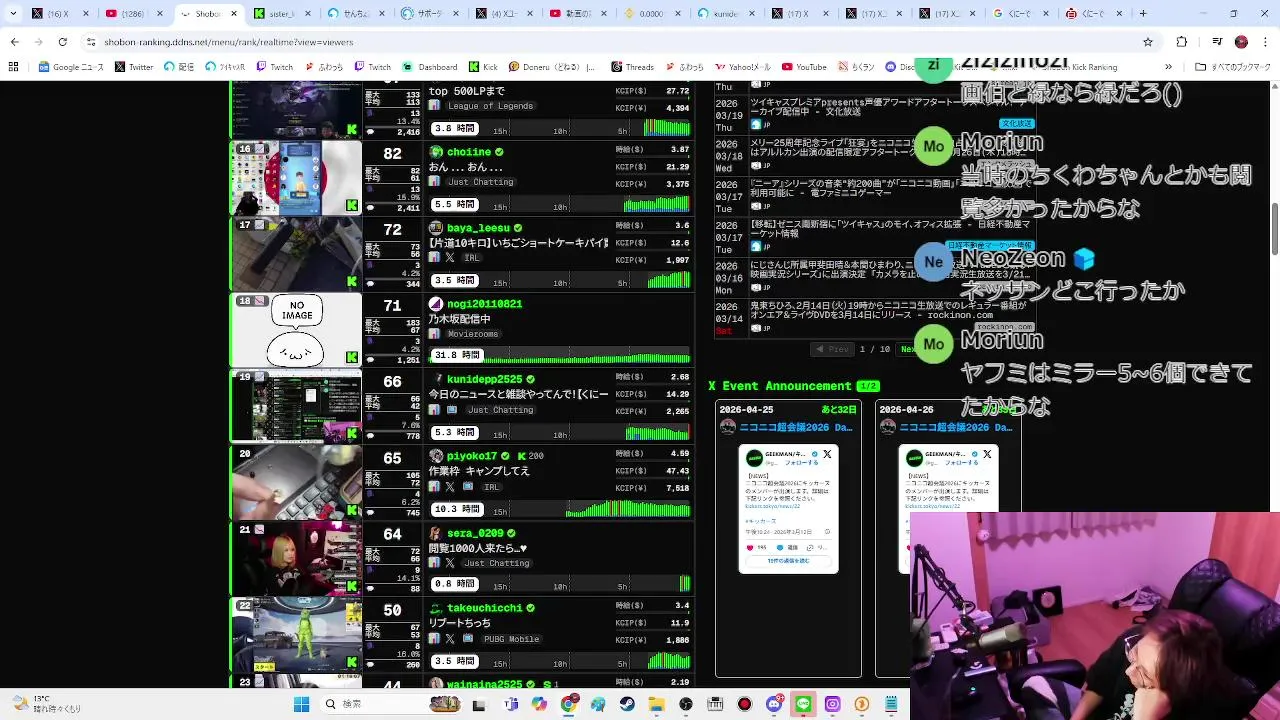Open the YouTube bookmark
The height and width of the screenshot is (720, 1280).
(x=805, y=67)
